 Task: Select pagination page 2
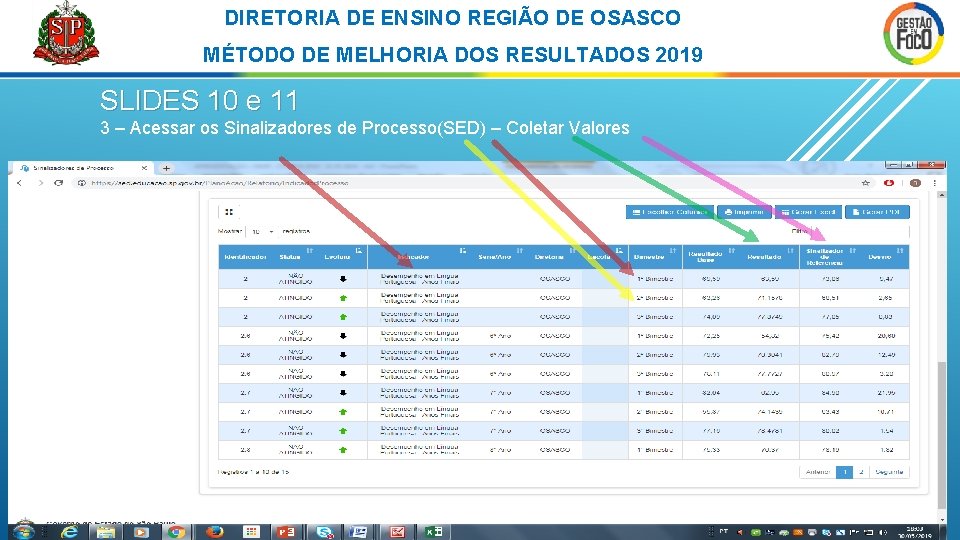[x=861, y=472]
